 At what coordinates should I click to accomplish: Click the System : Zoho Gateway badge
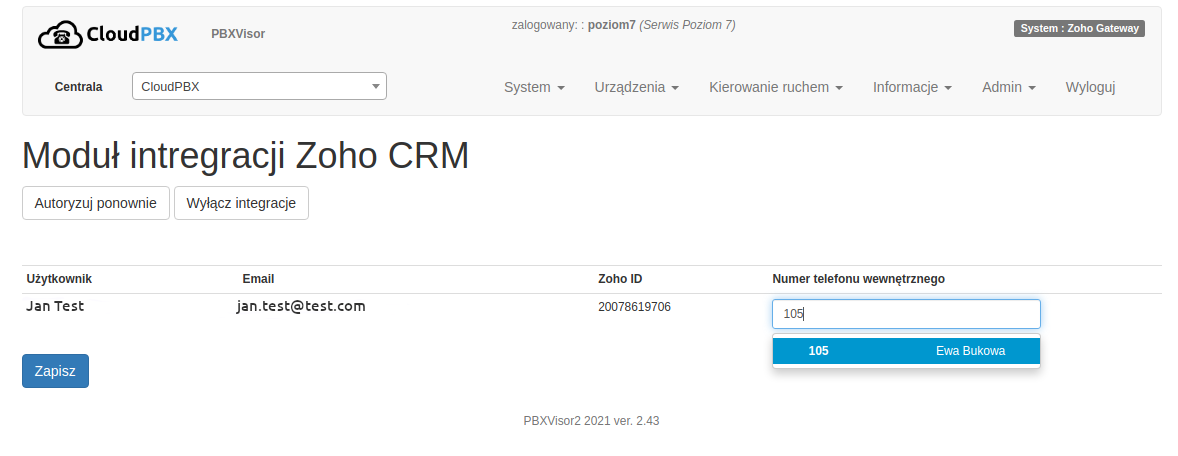[1079, 29]
